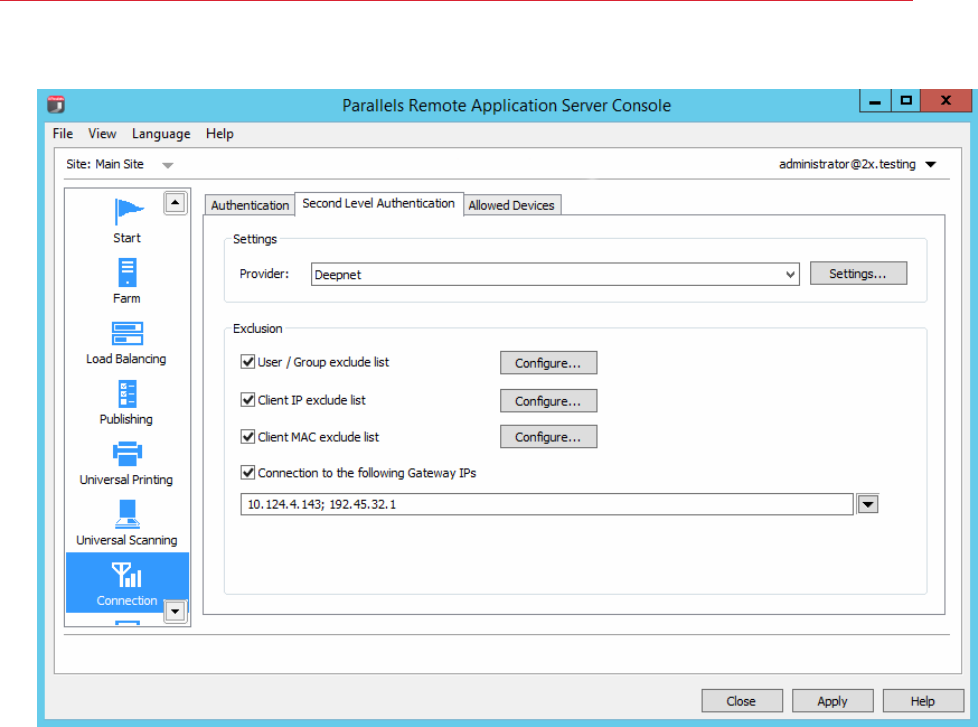
Task: Open the Language menu
Action: [x=161, y=133]
